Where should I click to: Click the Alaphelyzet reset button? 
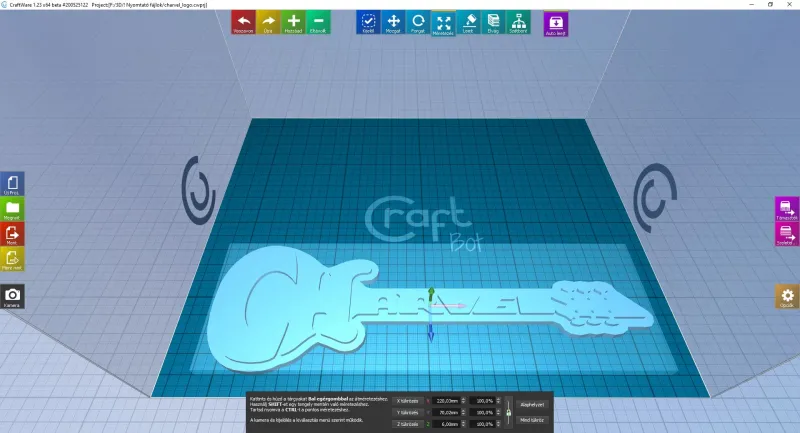532,405
